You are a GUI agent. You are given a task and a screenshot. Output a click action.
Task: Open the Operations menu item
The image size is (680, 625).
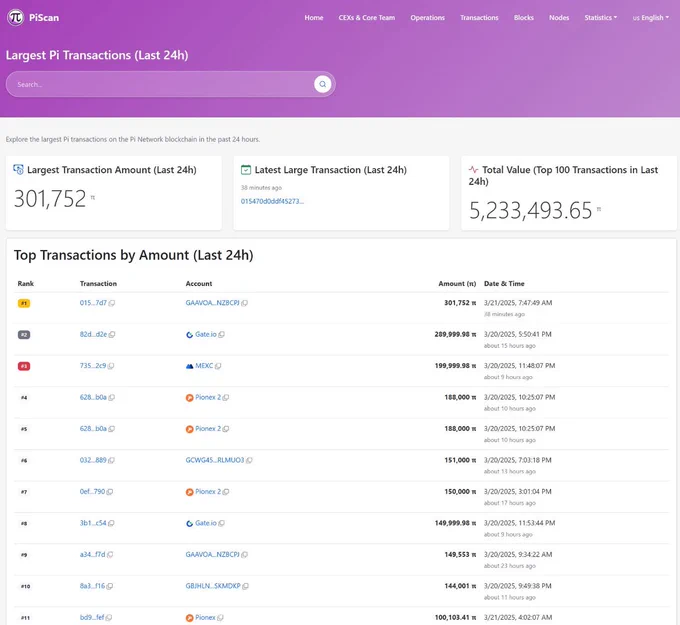(428, 18)
